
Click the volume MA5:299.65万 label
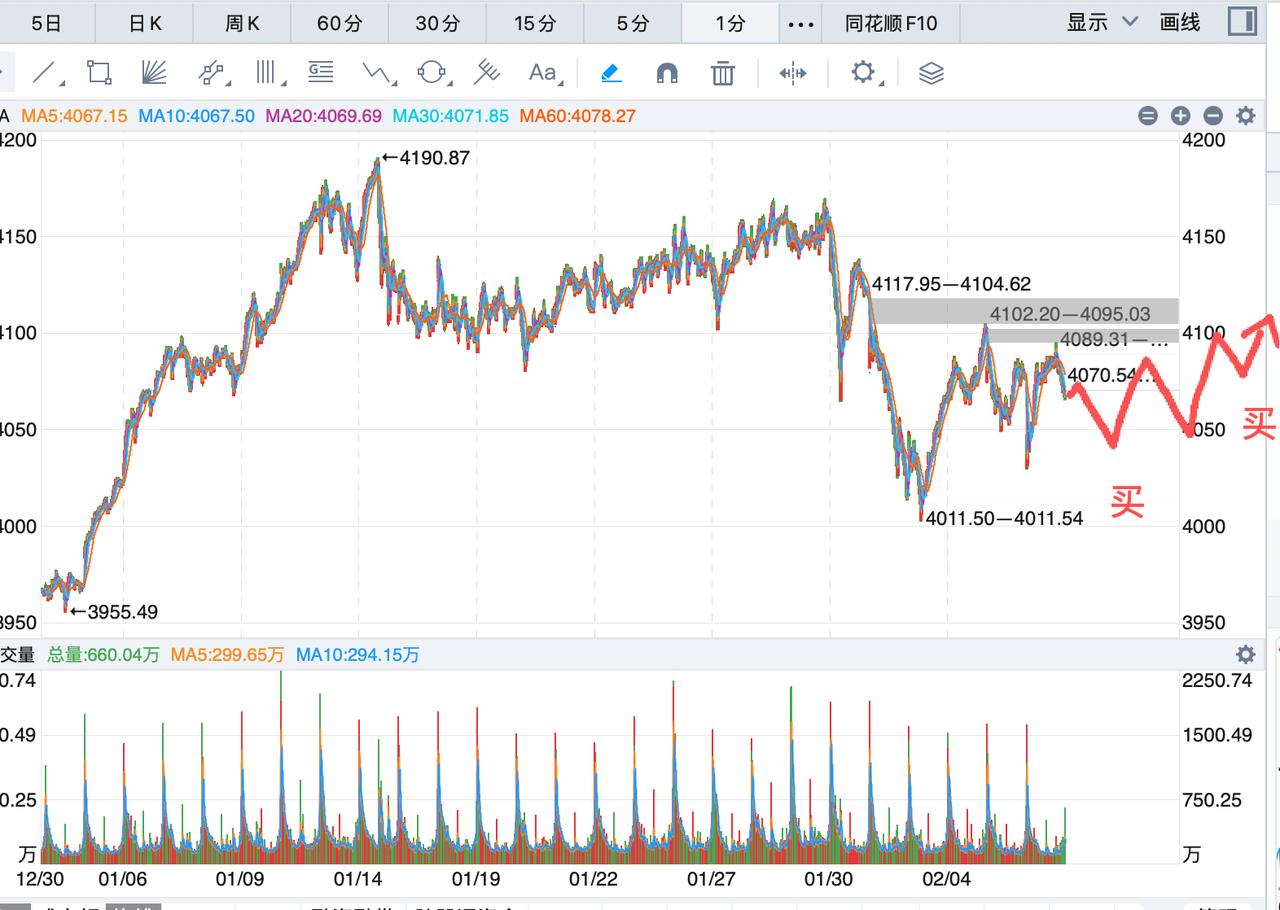[228, 655]
